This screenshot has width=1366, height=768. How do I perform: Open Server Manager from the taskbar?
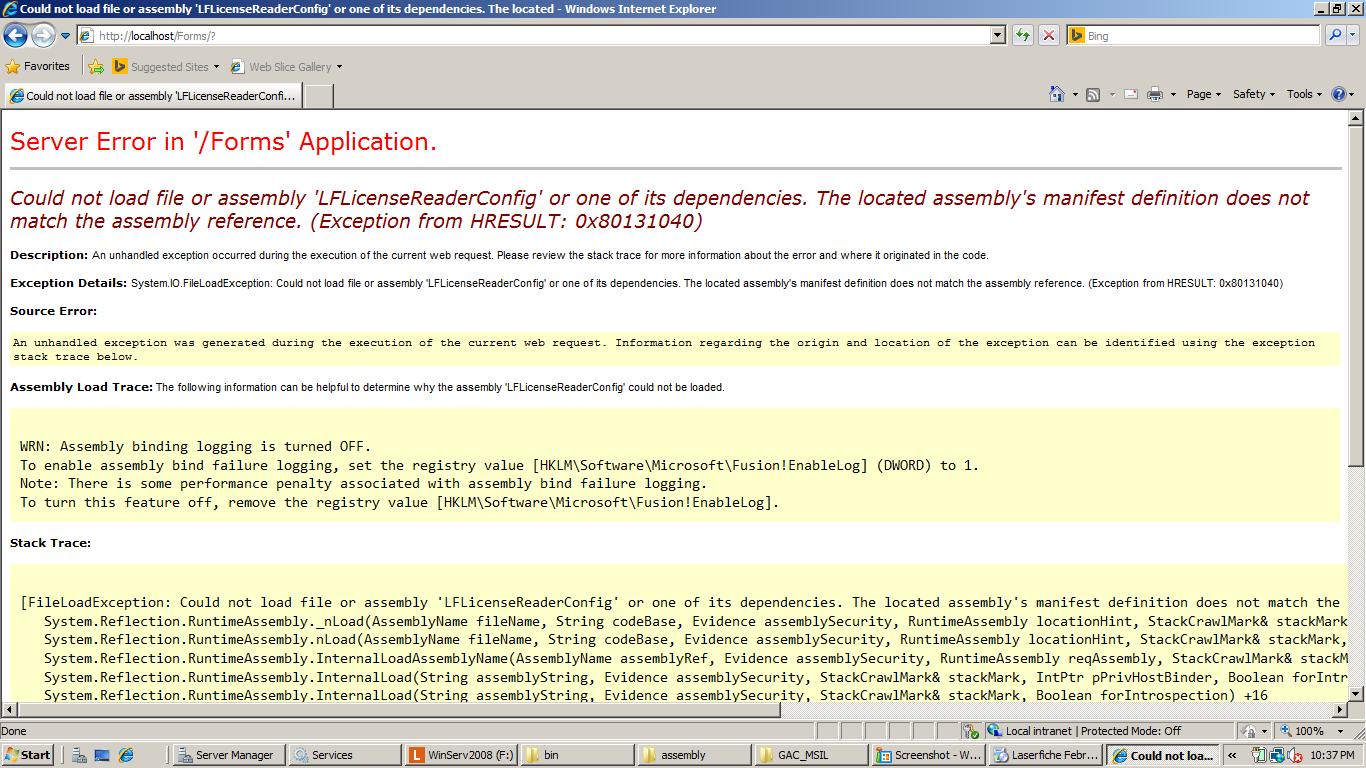227,755
